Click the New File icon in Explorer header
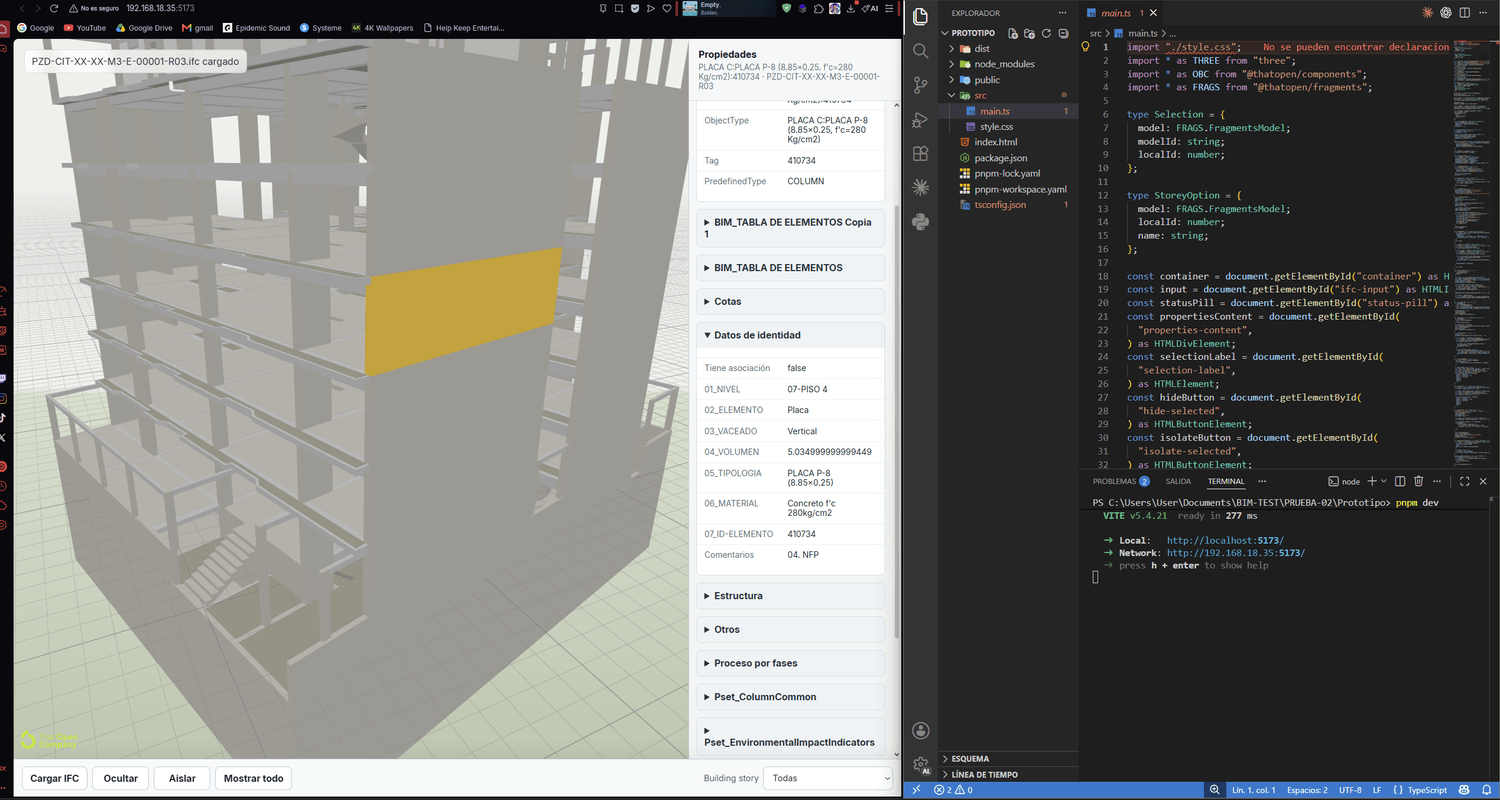Screen dimensions: 1500x800 click(1013, 33)
